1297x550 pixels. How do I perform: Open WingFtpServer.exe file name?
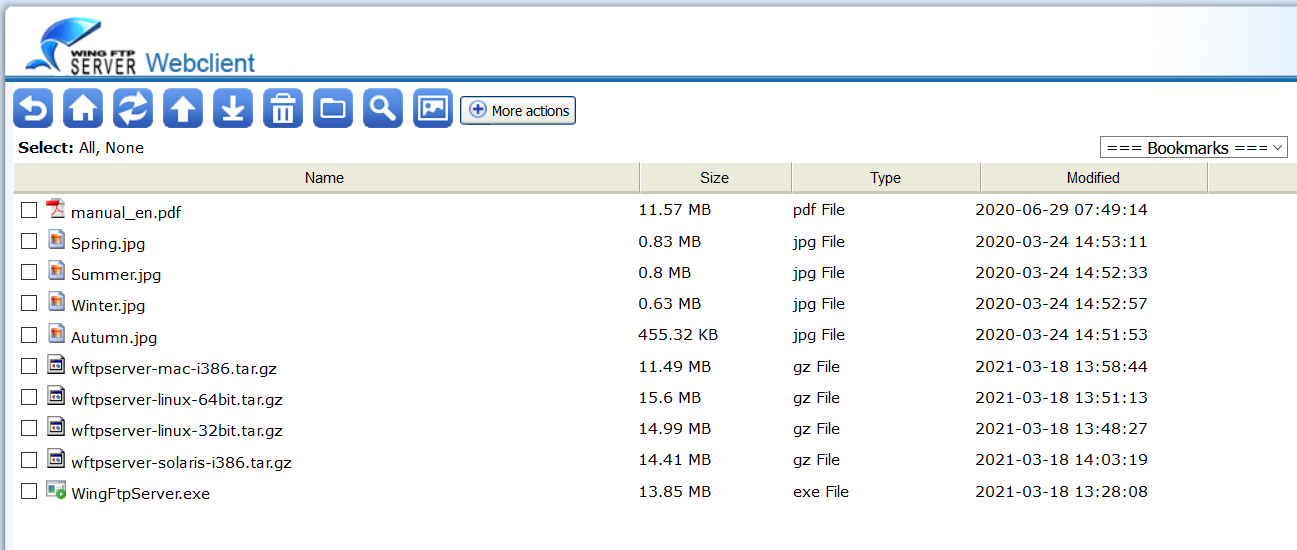[141, 494]
